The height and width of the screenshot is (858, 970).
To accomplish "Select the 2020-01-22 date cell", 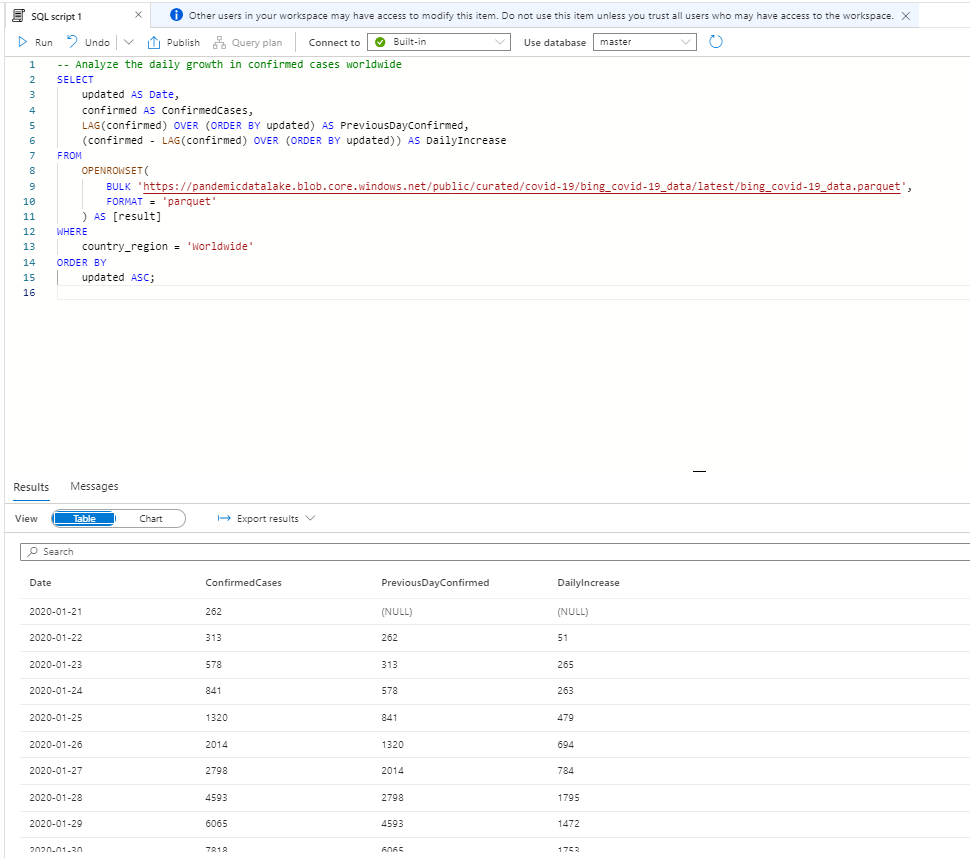I will coord(56,638).
